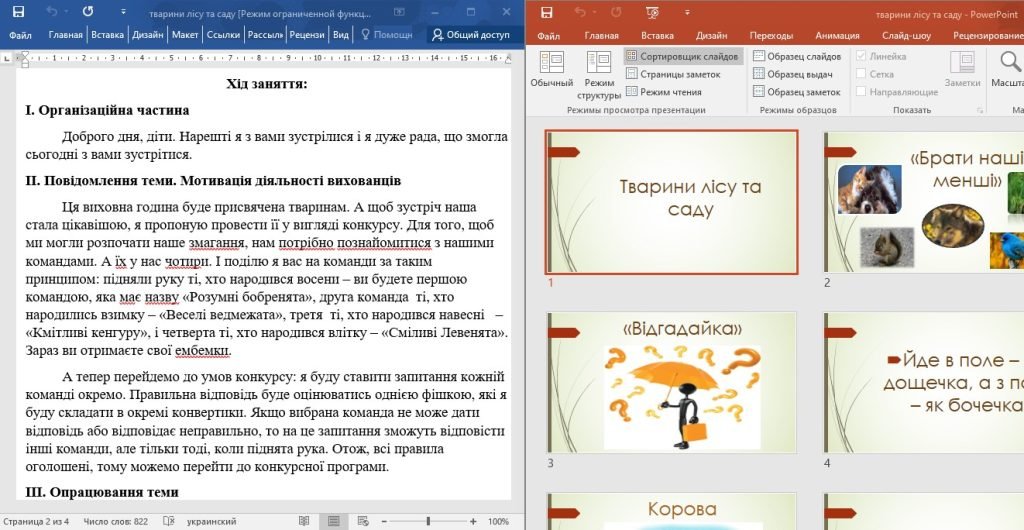Viewport: 1024px width, 530px height.
Task: Click 'Число слов: 822' in status bar
Action: click(116, 522)
